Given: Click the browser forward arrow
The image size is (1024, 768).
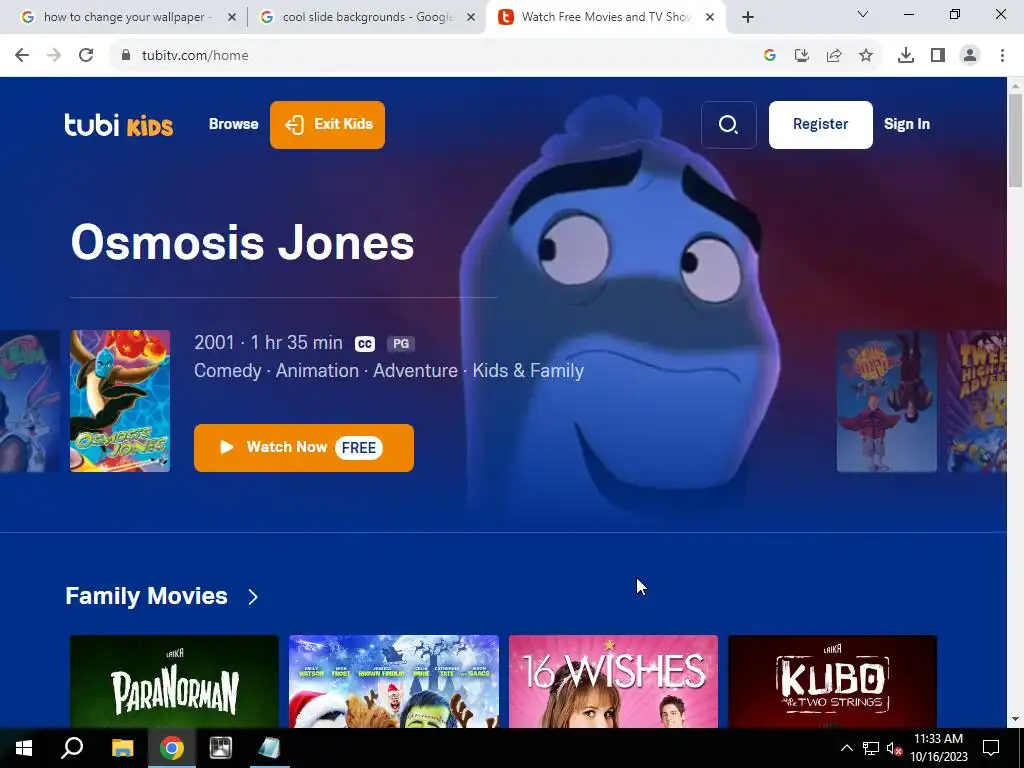Looking at the screenshot, I should 54,56.
